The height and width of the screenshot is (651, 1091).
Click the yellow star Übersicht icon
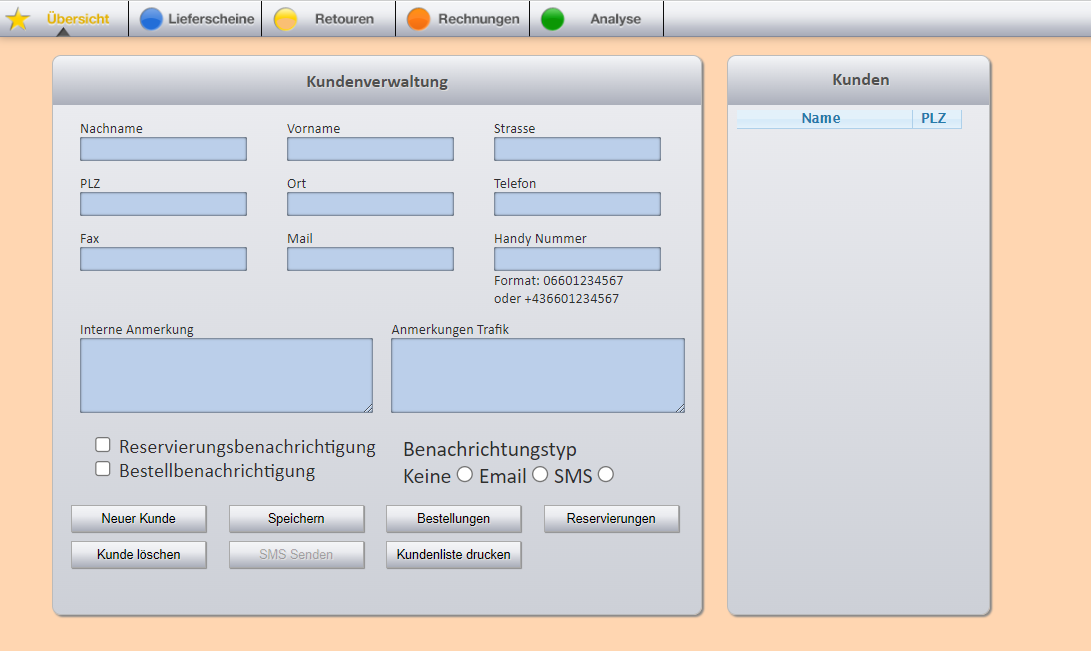pos(18,19)
